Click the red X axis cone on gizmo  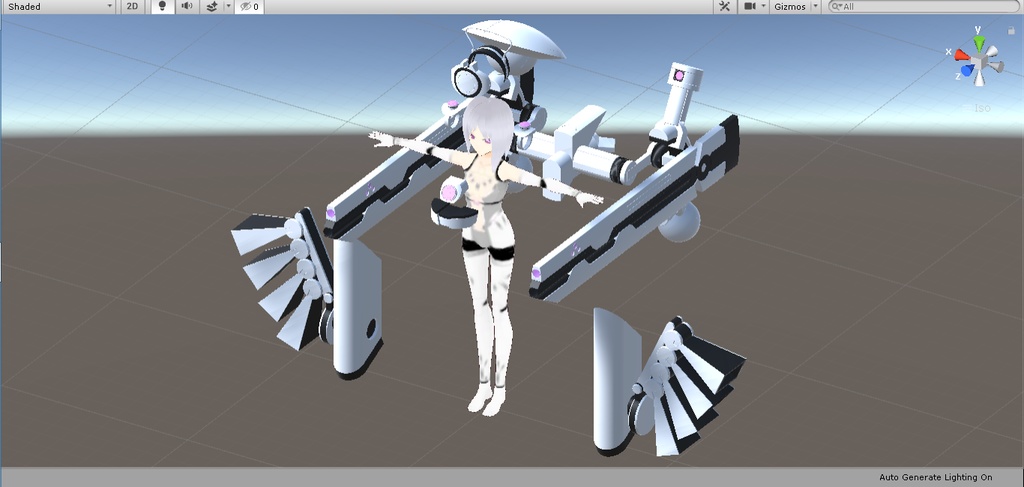[x=963, y=55]
